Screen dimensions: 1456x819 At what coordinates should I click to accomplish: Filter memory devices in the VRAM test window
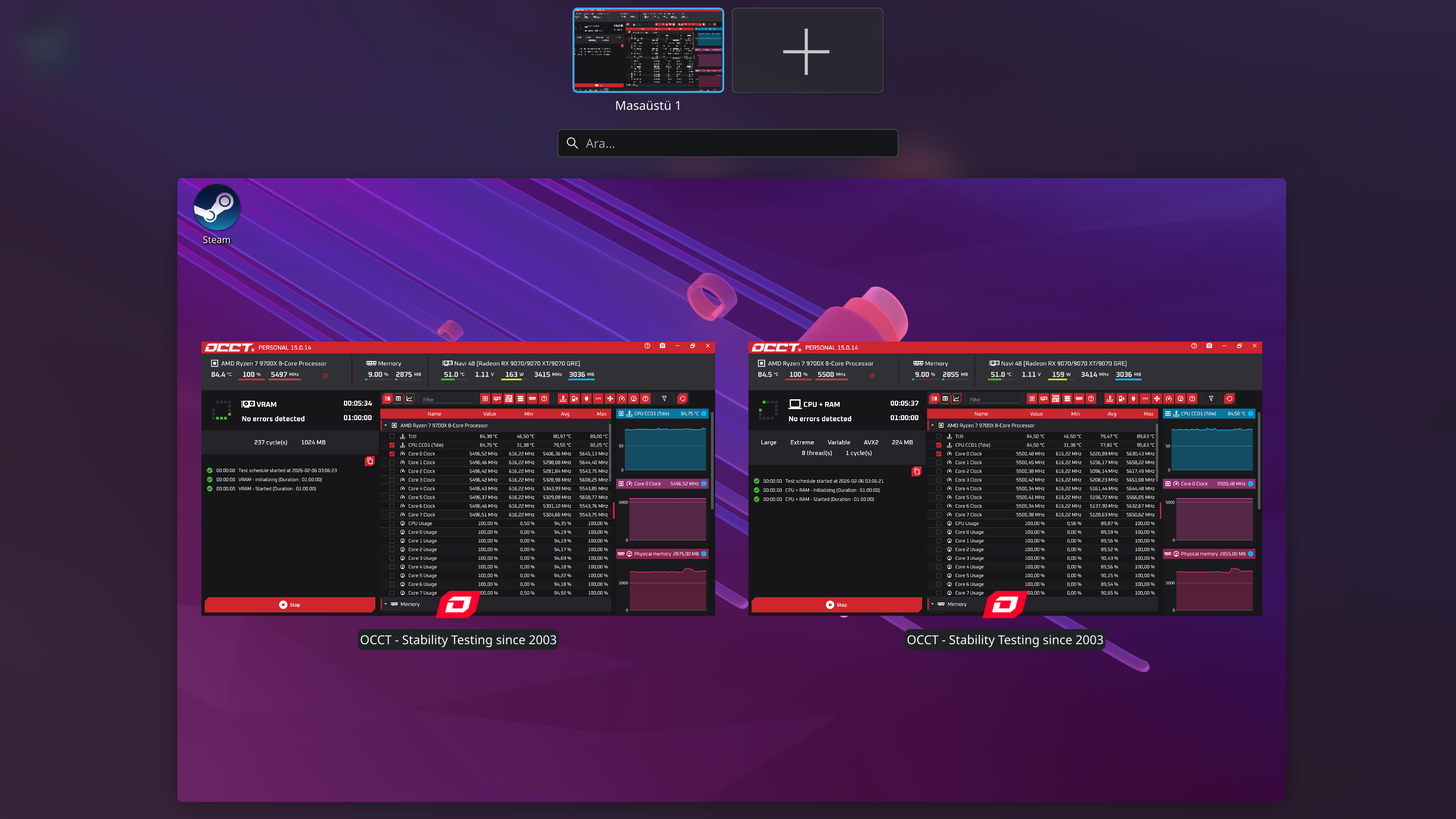coord(532,399)
